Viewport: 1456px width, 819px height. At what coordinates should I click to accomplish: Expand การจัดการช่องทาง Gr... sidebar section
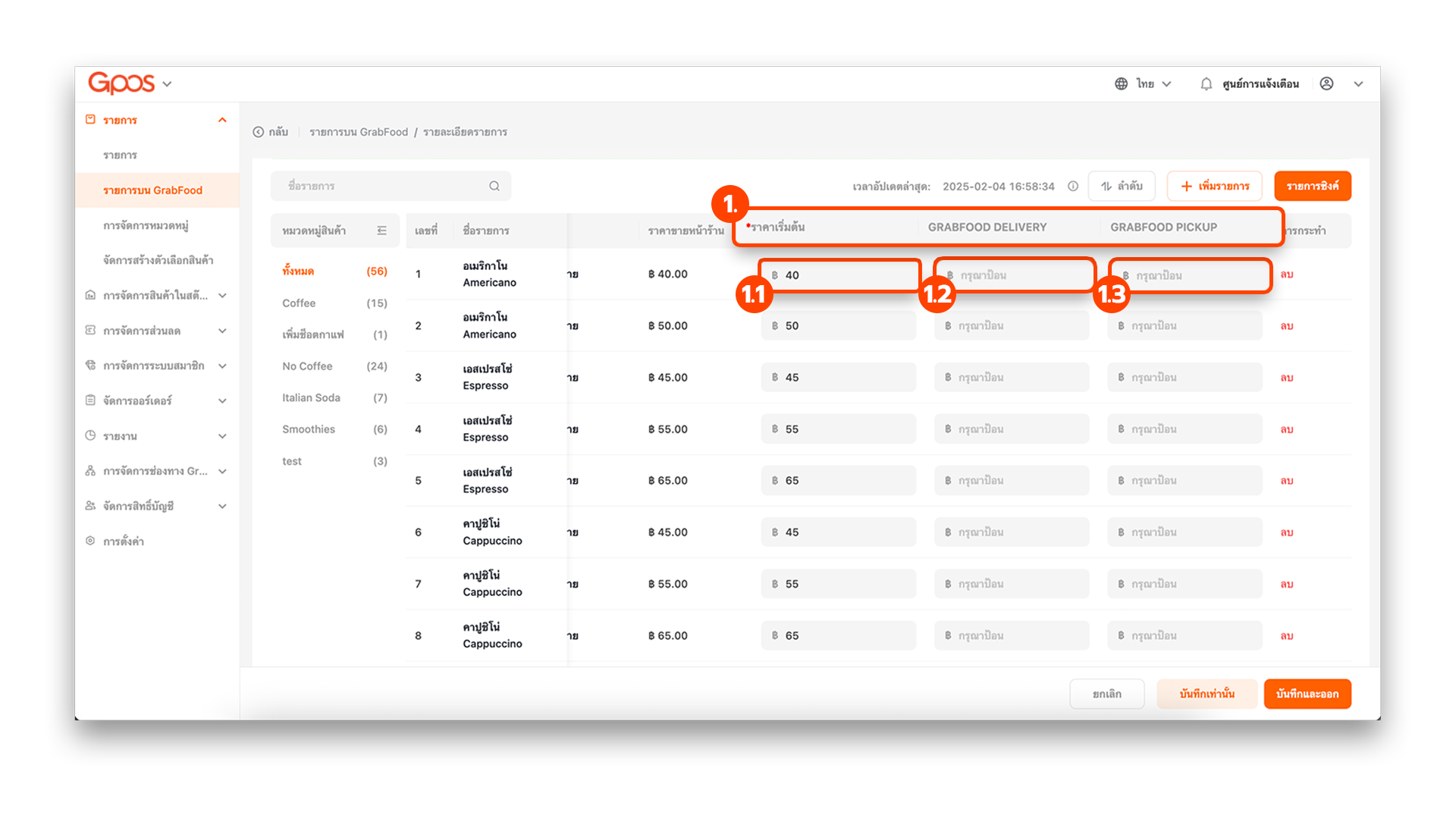[x=222, y=471]
